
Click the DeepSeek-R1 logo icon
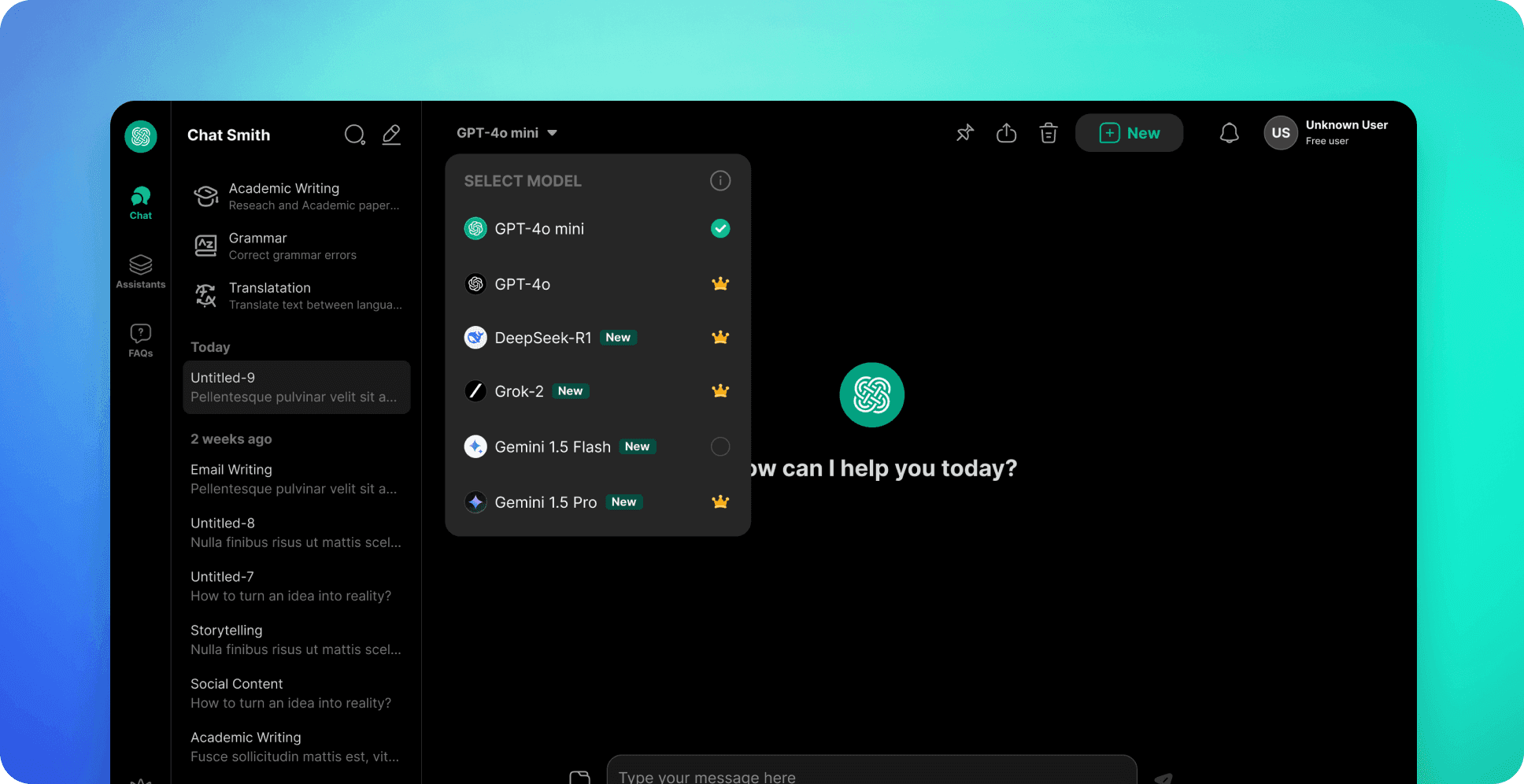[x=475, y=338]
